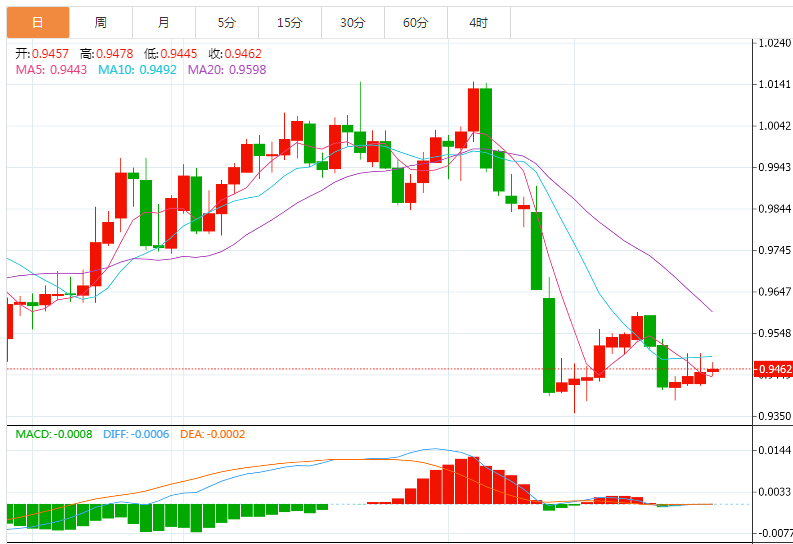Click the 0.9844 price axis label
The image size is (793, 544).
click(774, 209)
